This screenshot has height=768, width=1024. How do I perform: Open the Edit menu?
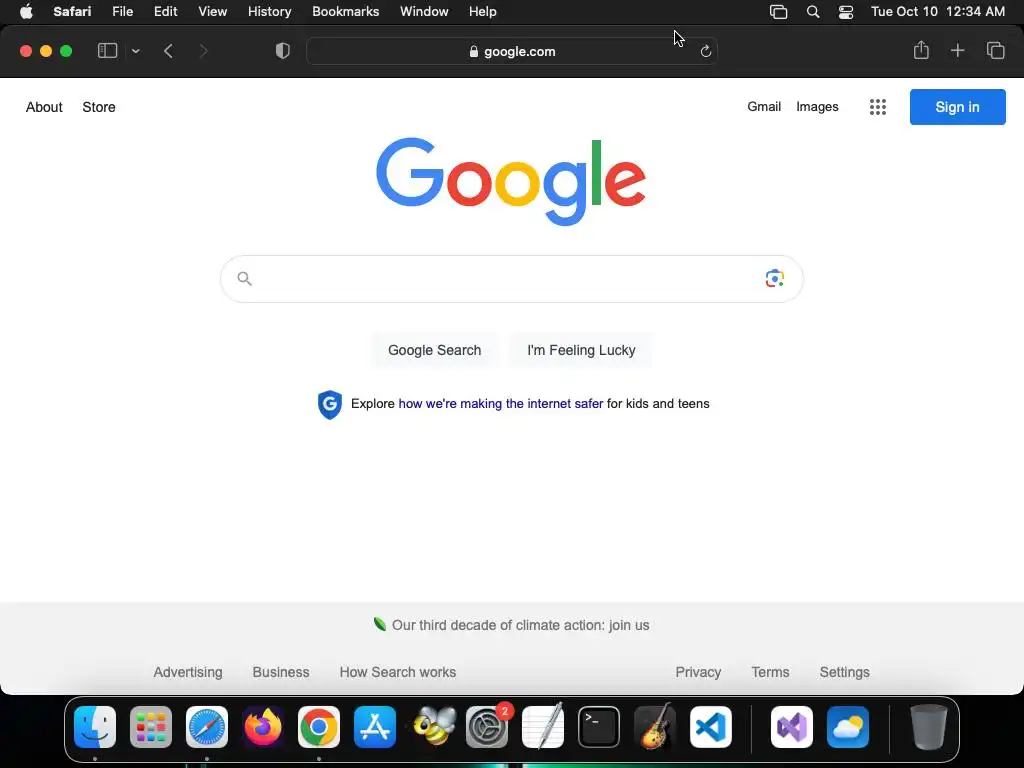point(165,11)
